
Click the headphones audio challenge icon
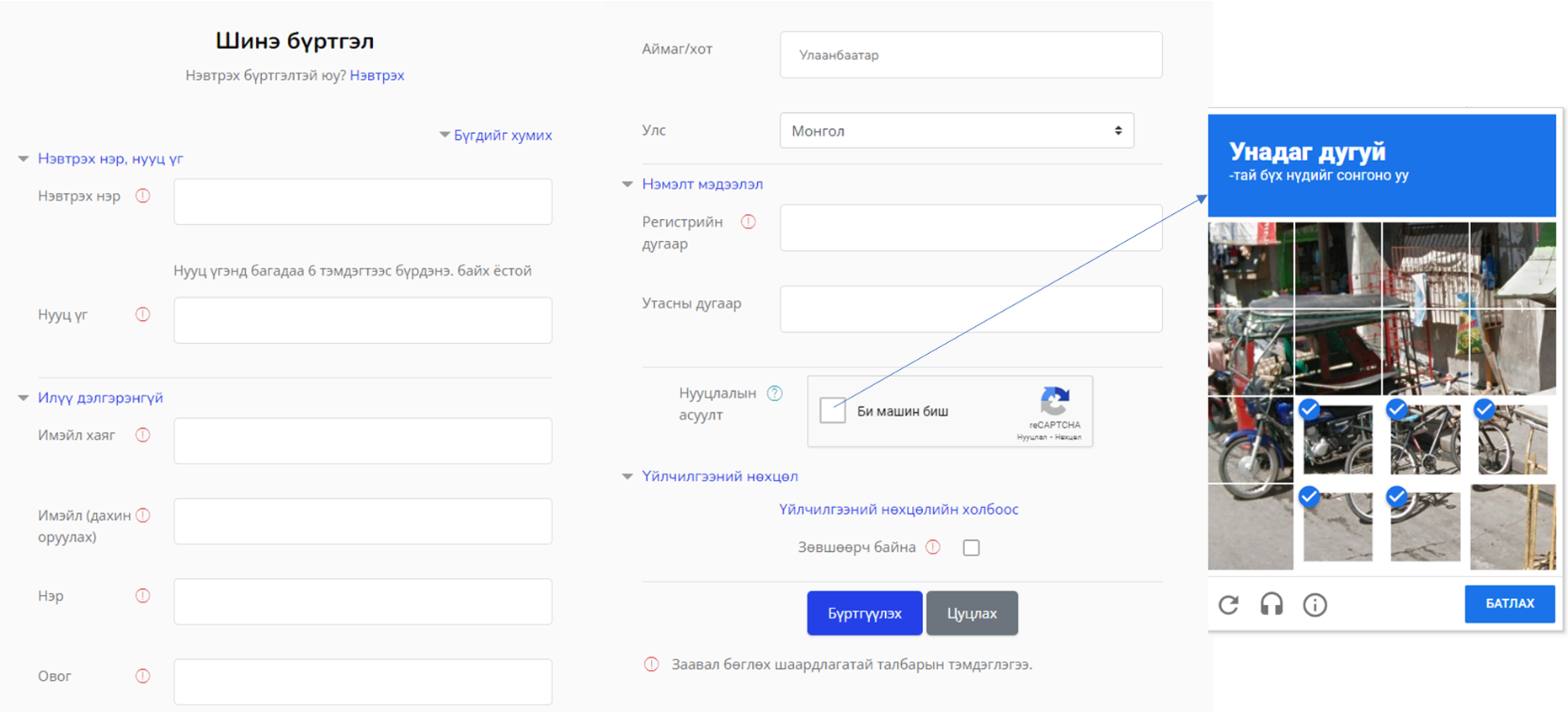(1272, 604)
